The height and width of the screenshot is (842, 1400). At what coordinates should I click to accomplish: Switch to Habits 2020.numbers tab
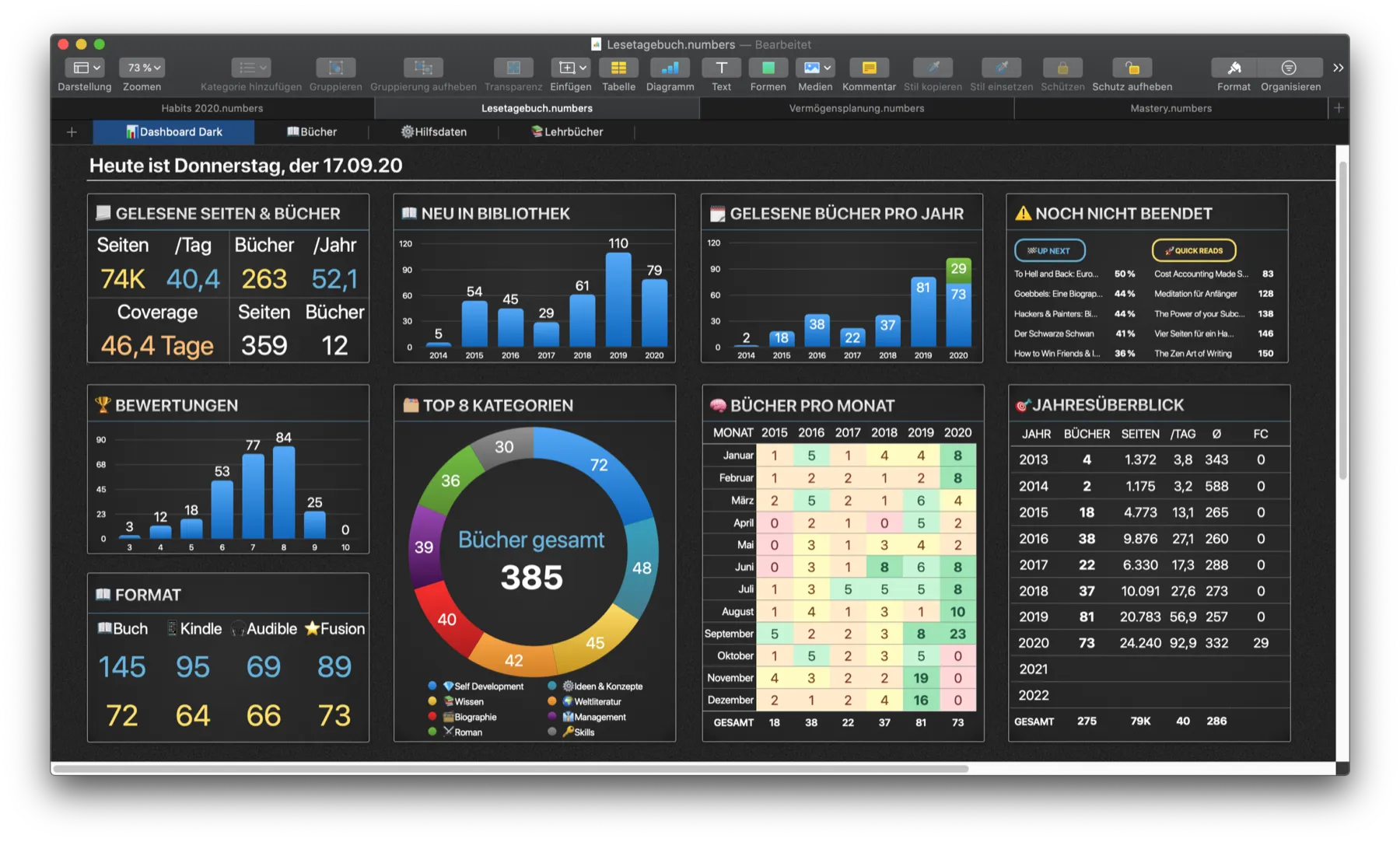click(x=212, y=108)
